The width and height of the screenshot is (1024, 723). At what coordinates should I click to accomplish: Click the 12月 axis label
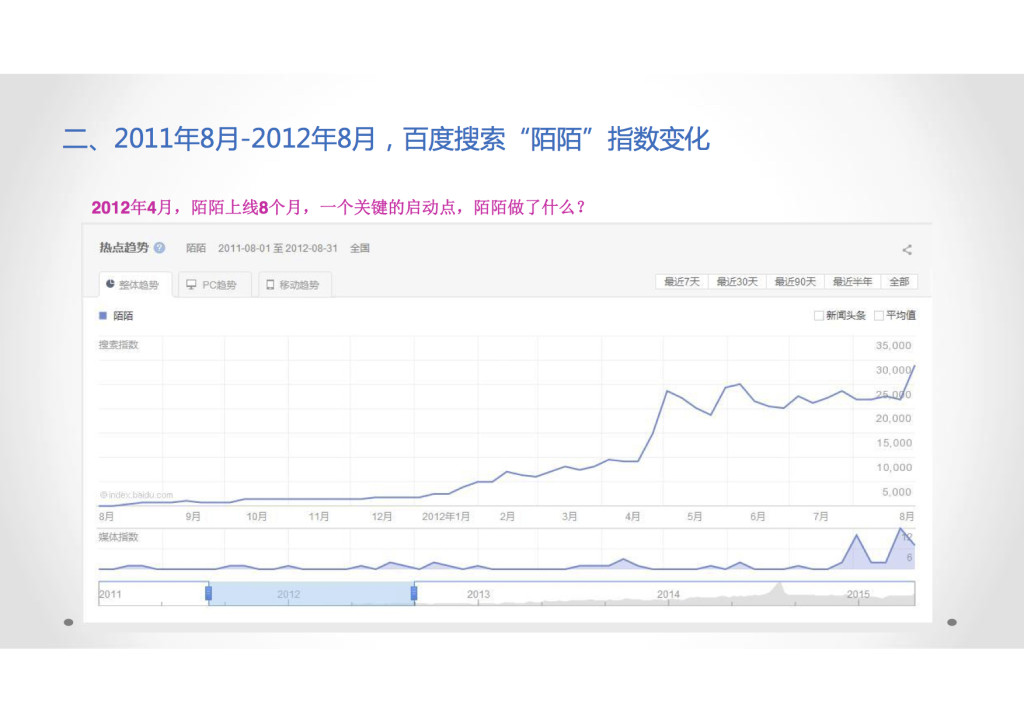[x=381, y=517]
